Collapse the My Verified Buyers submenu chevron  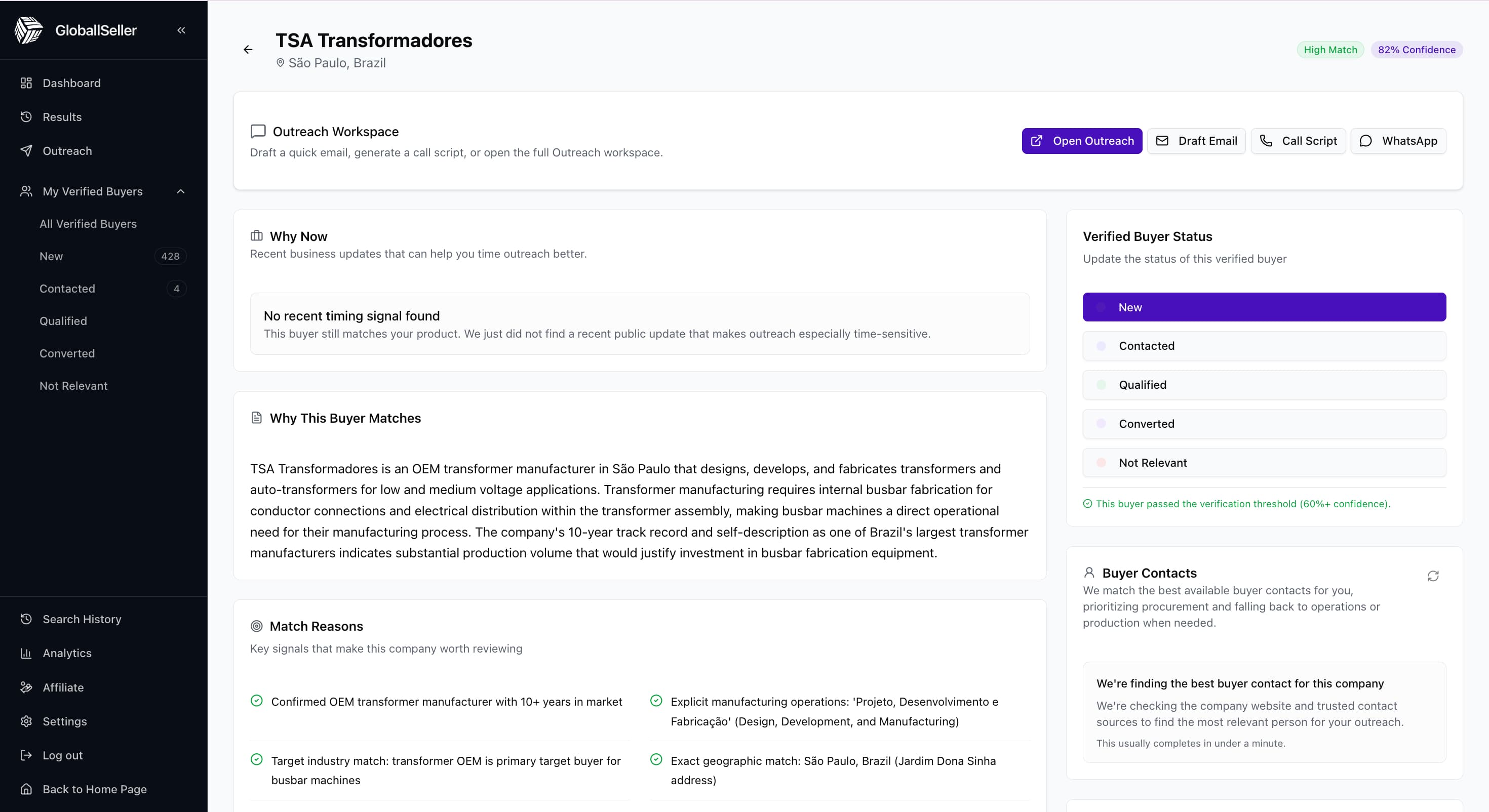181,191
